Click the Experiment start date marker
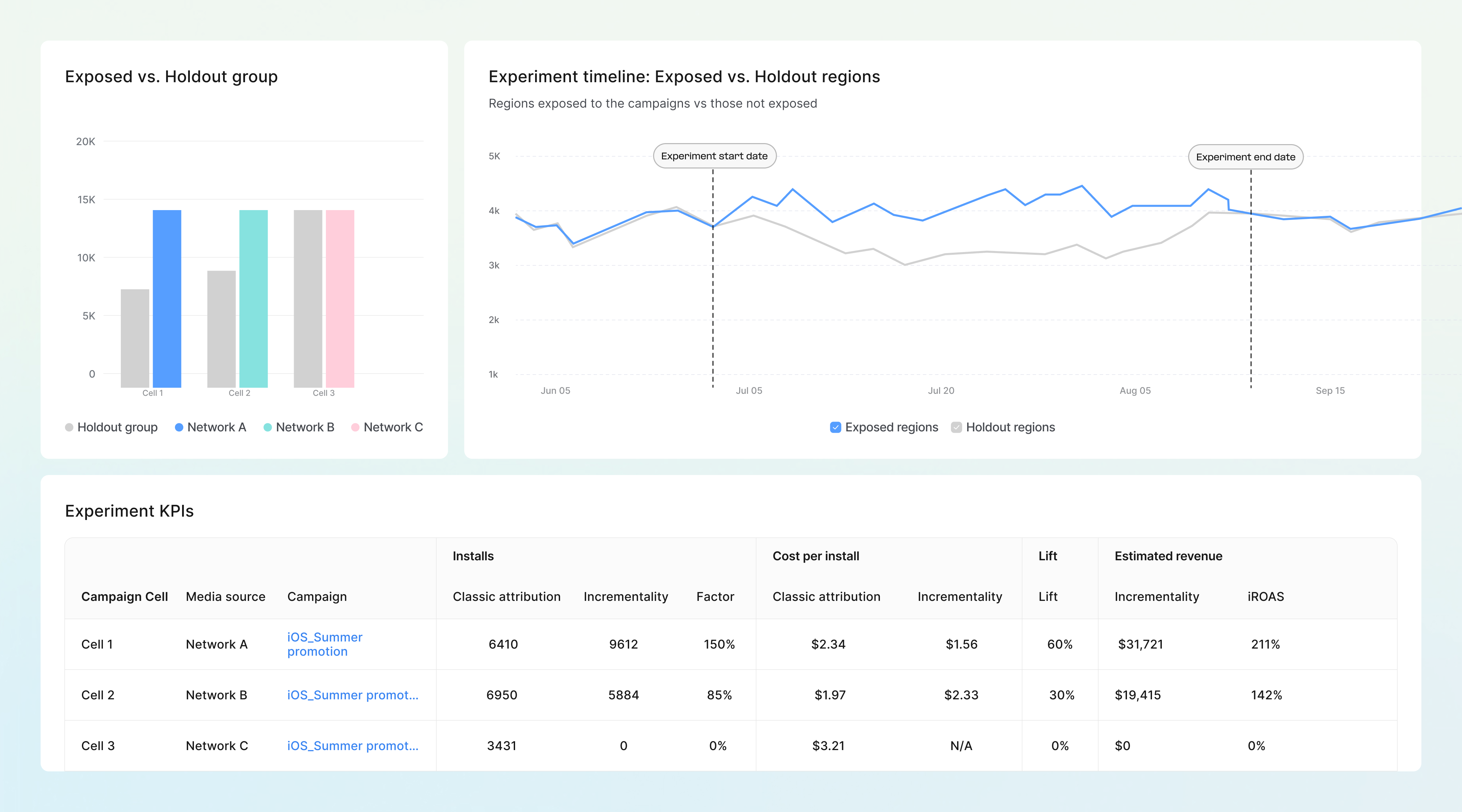This screenshot has width=1462, height=812. (714, 156)
